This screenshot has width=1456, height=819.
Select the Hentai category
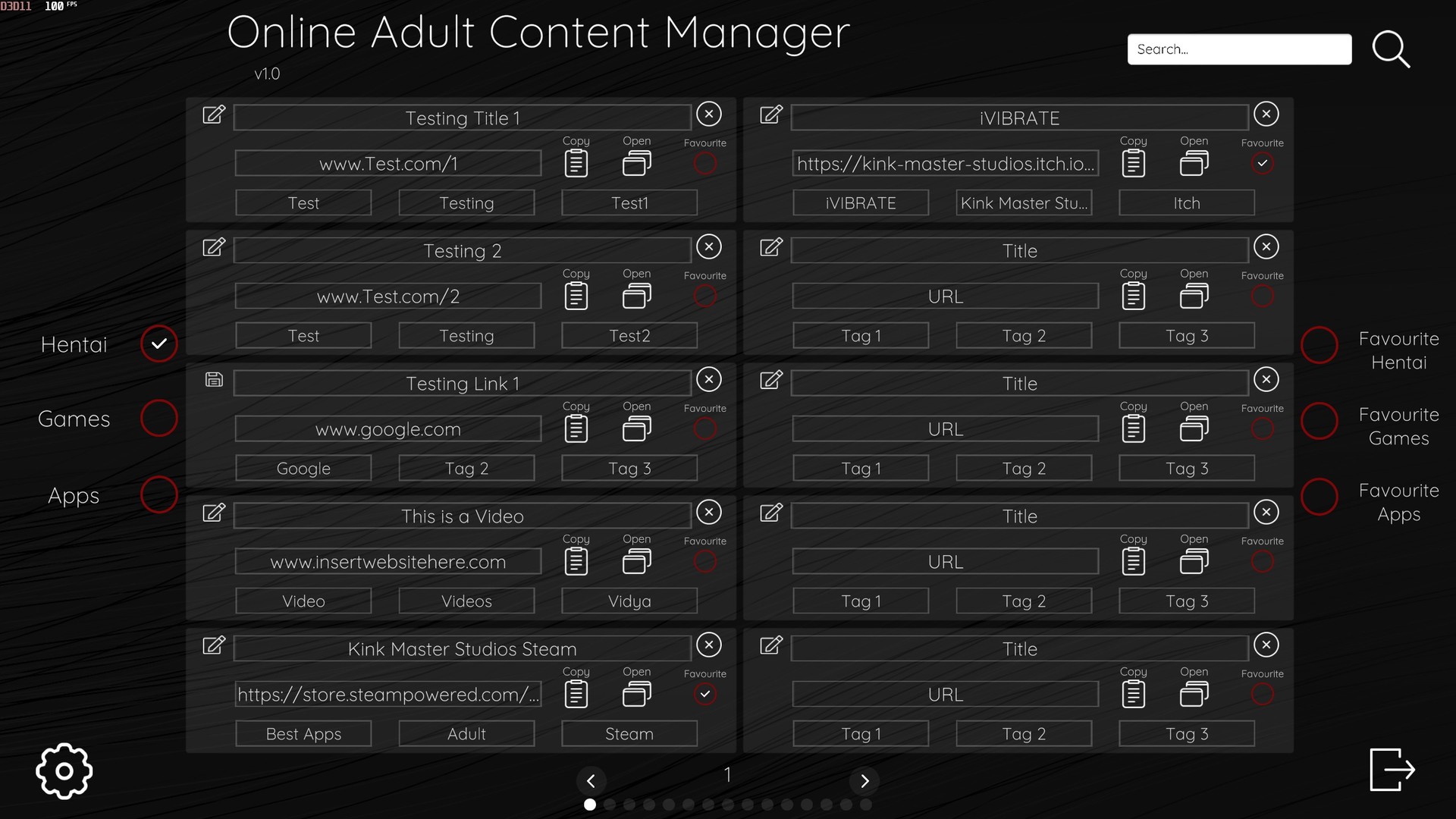pos(158,344)
